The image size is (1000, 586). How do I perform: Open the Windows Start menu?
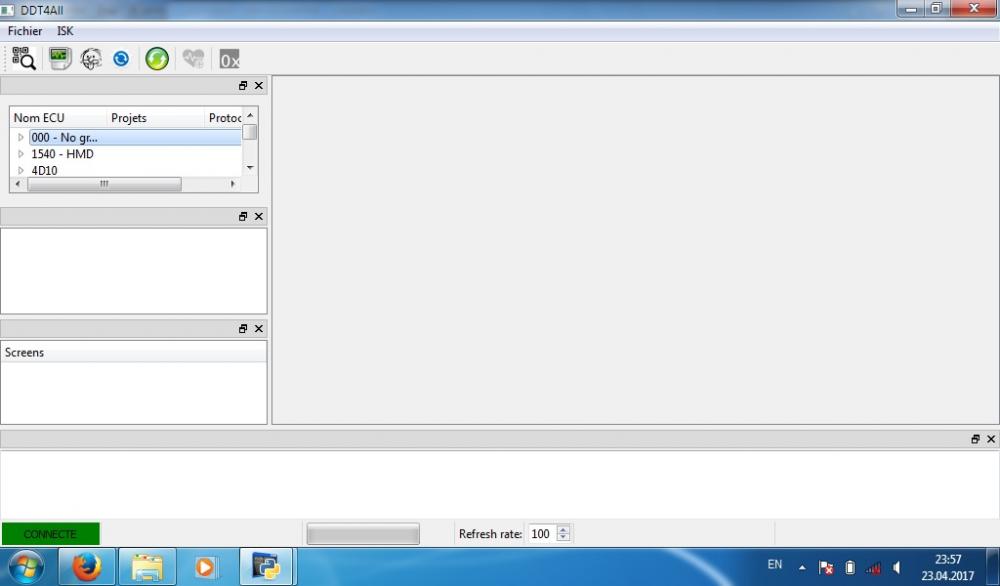[26, 566]
